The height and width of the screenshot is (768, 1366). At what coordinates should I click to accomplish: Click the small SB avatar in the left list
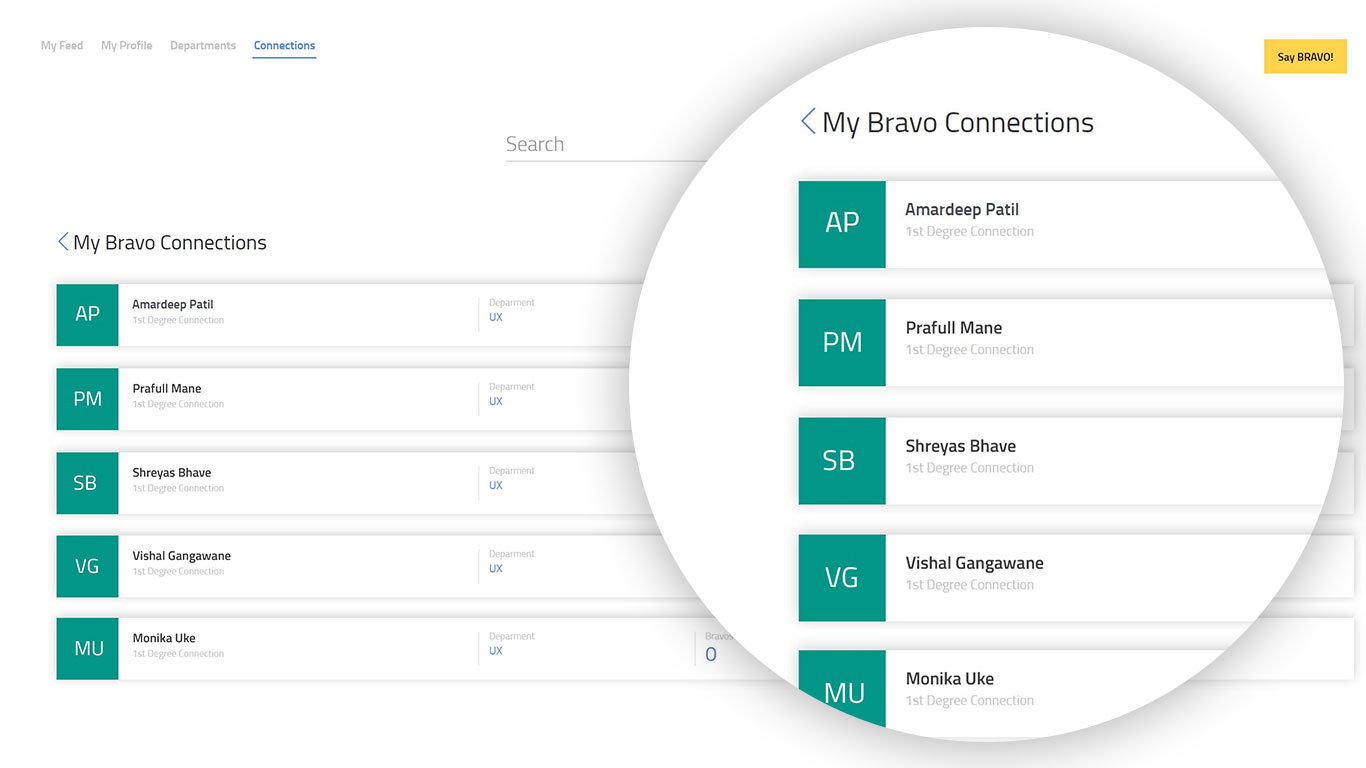pyautogui.click(x=87, y=483)
